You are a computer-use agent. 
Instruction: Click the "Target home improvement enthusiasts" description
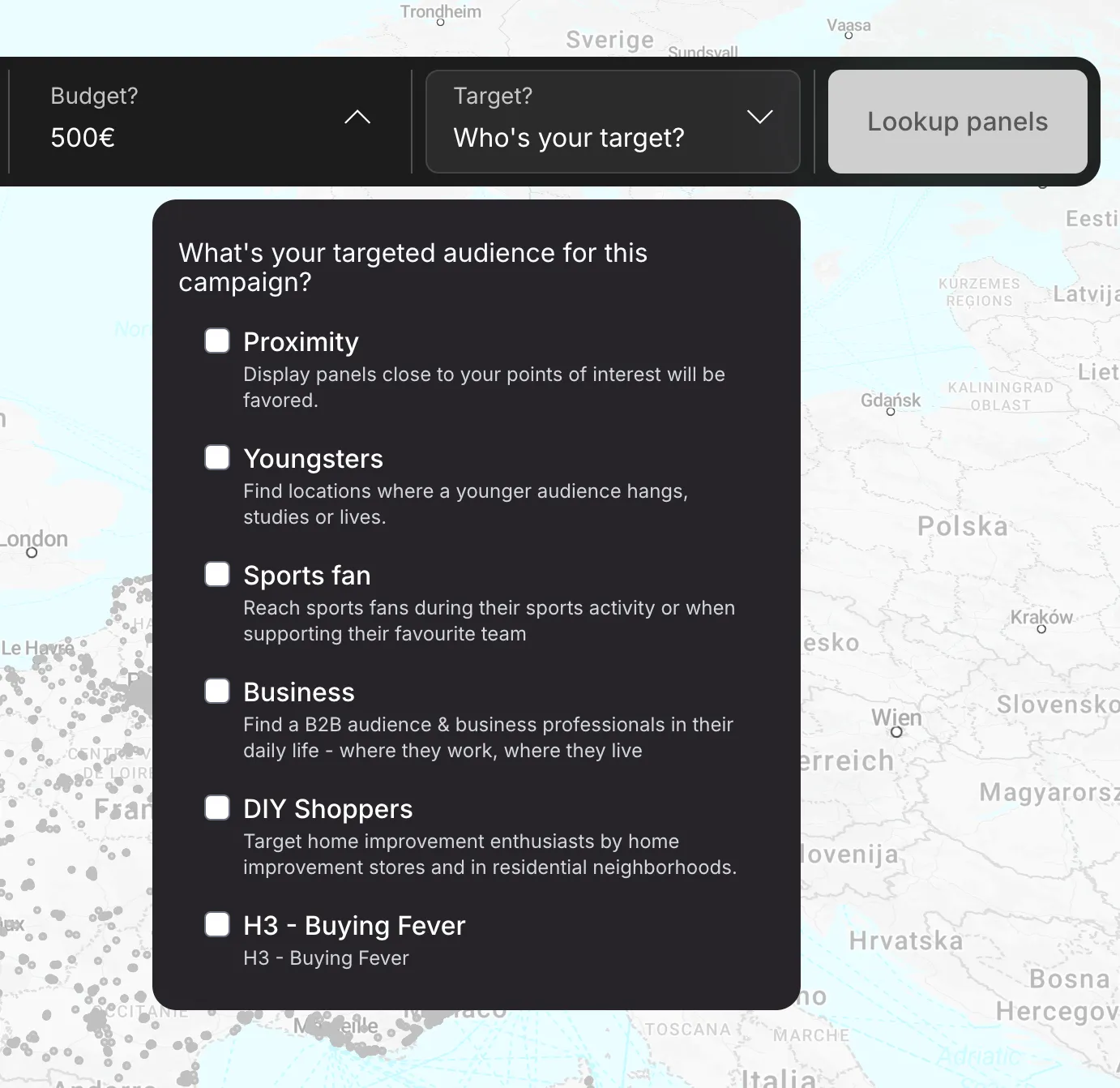[x=489, y=855]
